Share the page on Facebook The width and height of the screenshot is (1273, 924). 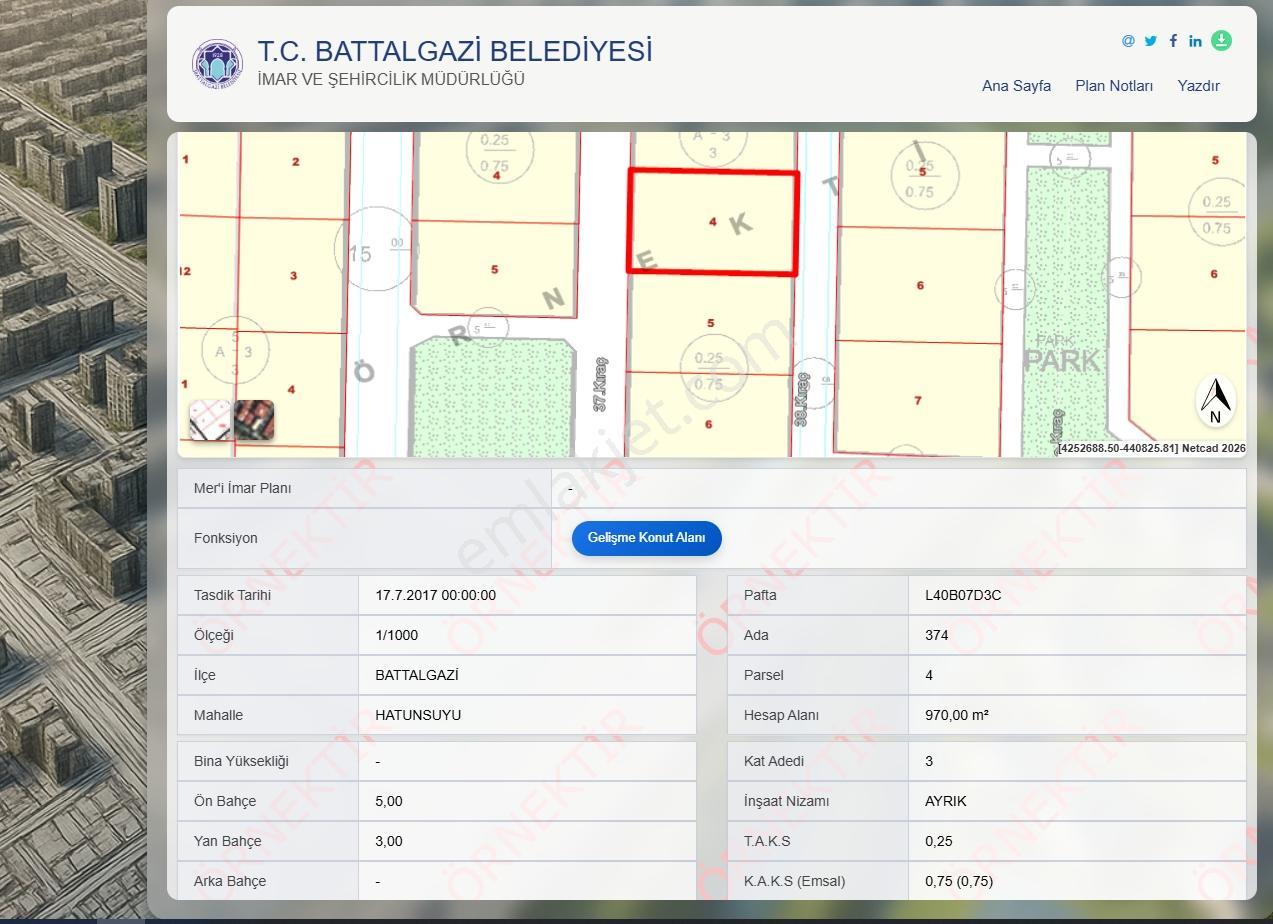point(1173,41)
